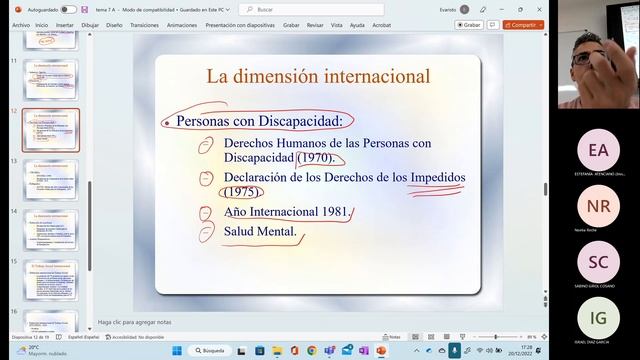Click the 'Salud Mental.' line
This screenshot has height=360, width=640.
click(260, 231)
